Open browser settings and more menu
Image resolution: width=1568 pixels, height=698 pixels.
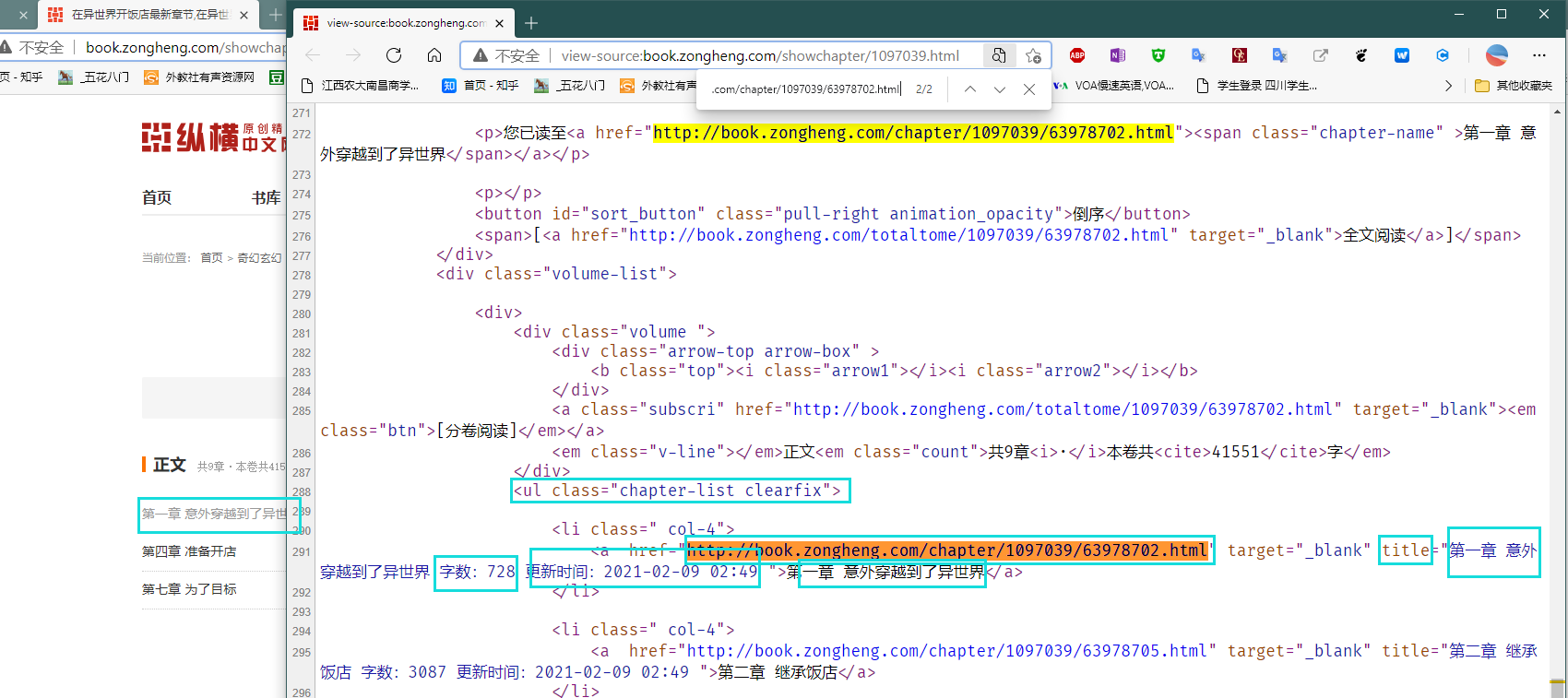point(1539,55)
